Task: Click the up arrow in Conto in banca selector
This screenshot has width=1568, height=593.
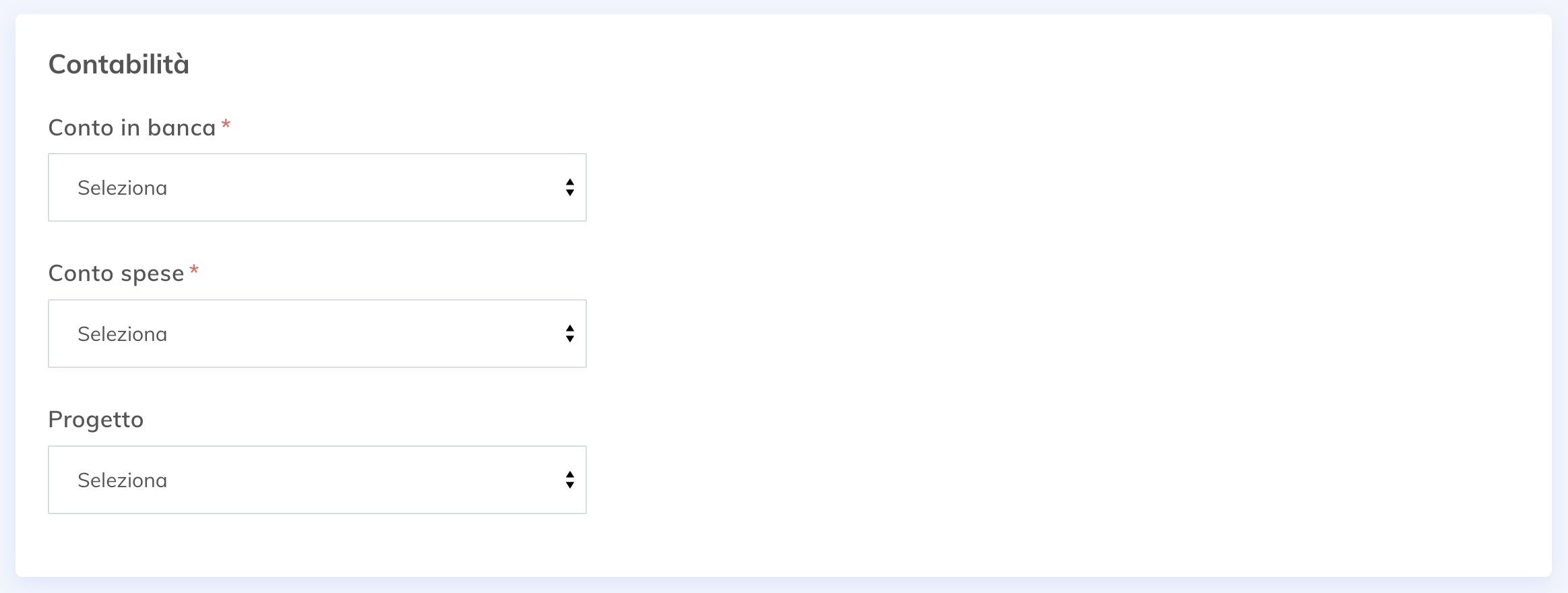Action: [x=570, y=182]
